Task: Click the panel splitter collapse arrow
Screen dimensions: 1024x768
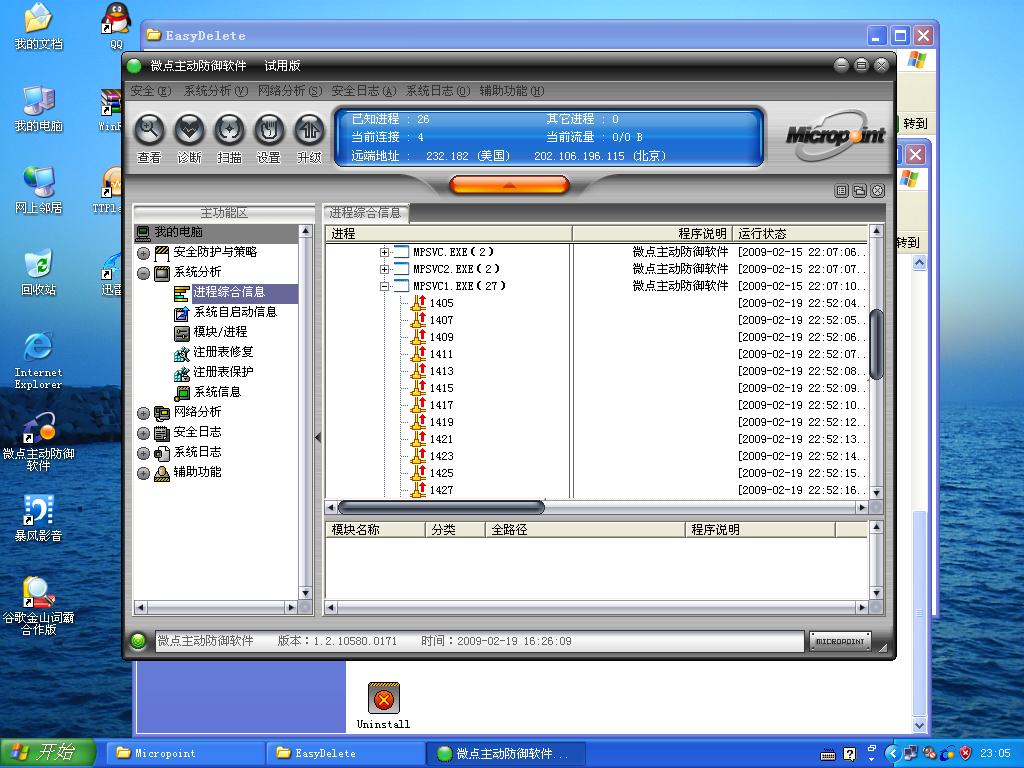Action: 318,438
